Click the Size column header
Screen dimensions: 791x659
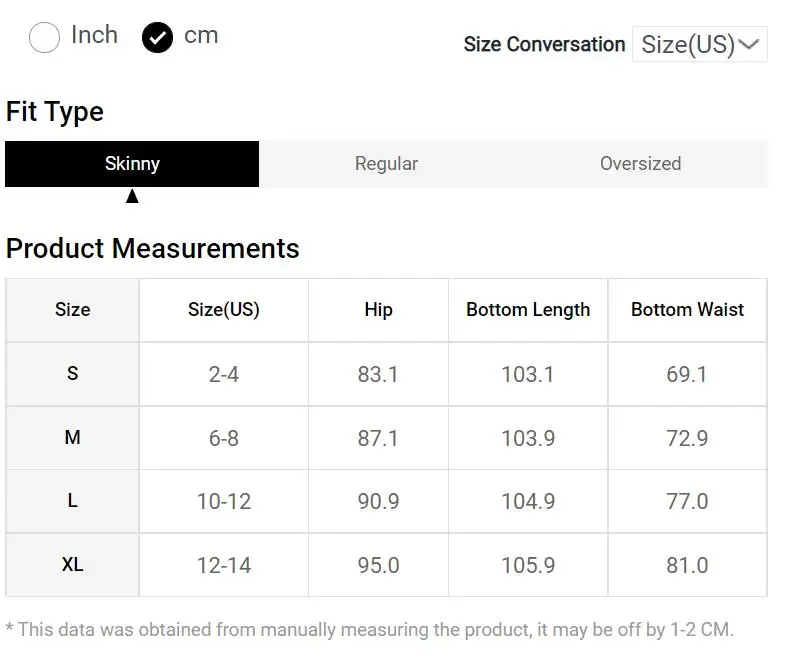[x=72, y=310]
